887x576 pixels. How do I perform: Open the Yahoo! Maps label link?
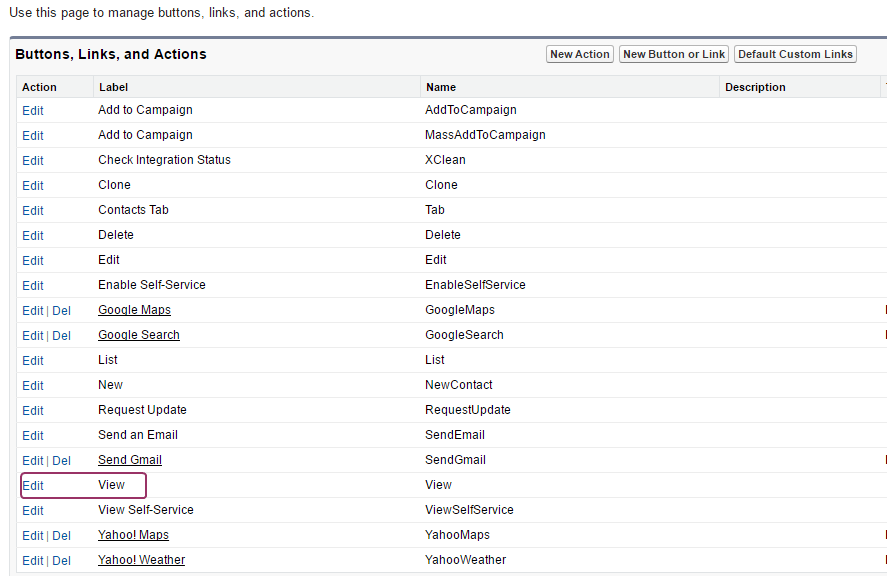(x=133, y=535)
